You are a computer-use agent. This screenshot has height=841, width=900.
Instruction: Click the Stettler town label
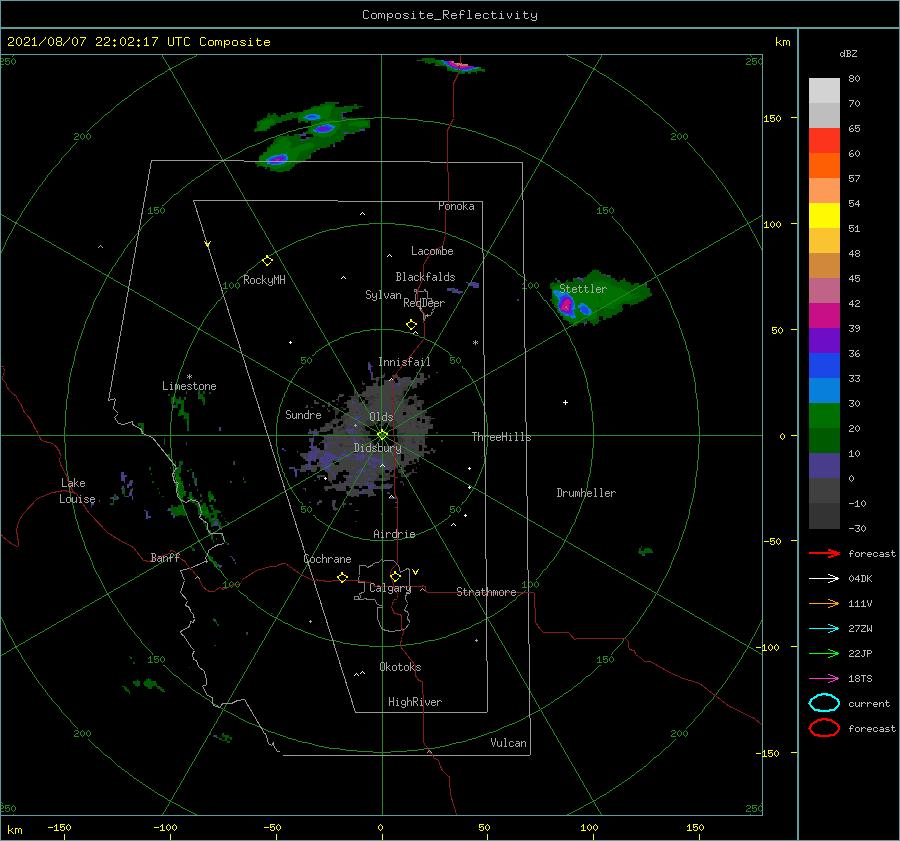pyautogui.click(x=583, y=289)
